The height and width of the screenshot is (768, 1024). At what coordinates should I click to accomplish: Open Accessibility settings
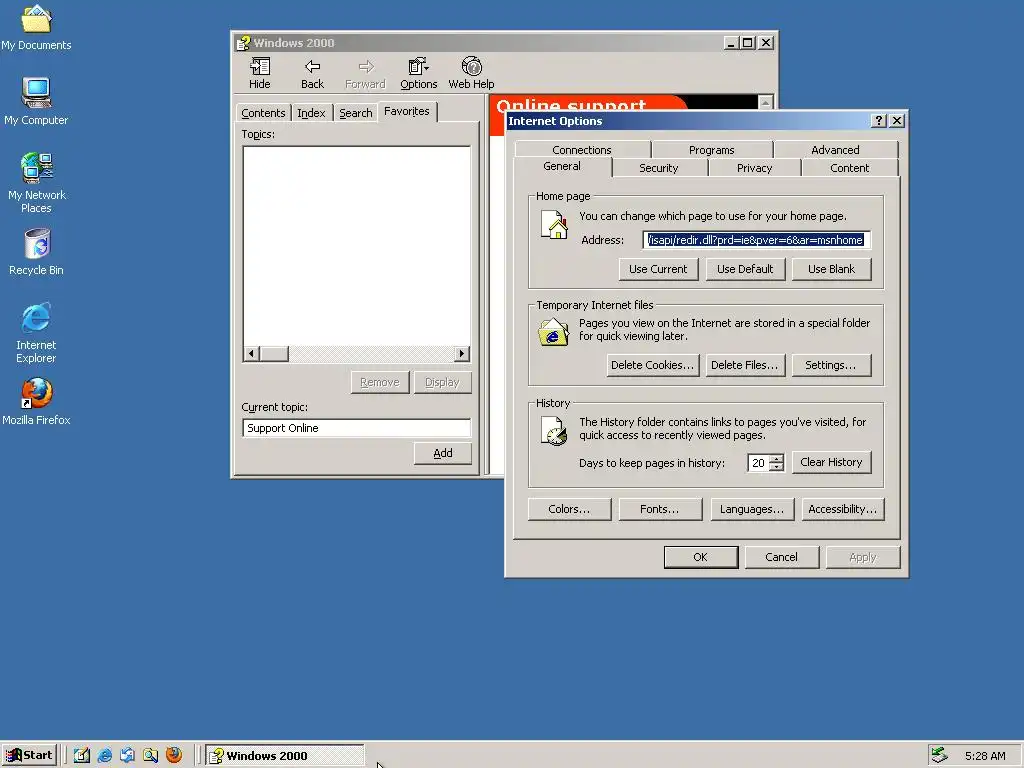click(x=843, y=509)
